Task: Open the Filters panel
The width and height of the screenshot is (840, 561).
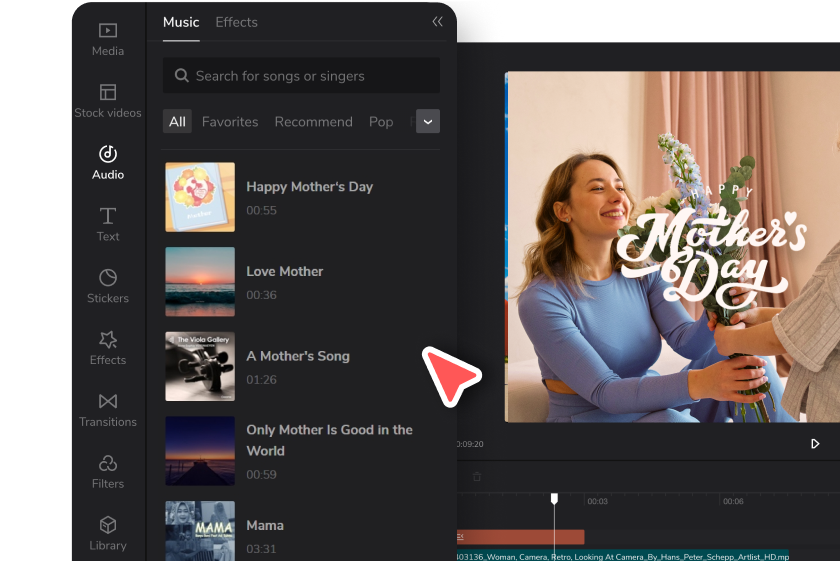Action: [x=108, y=472]
